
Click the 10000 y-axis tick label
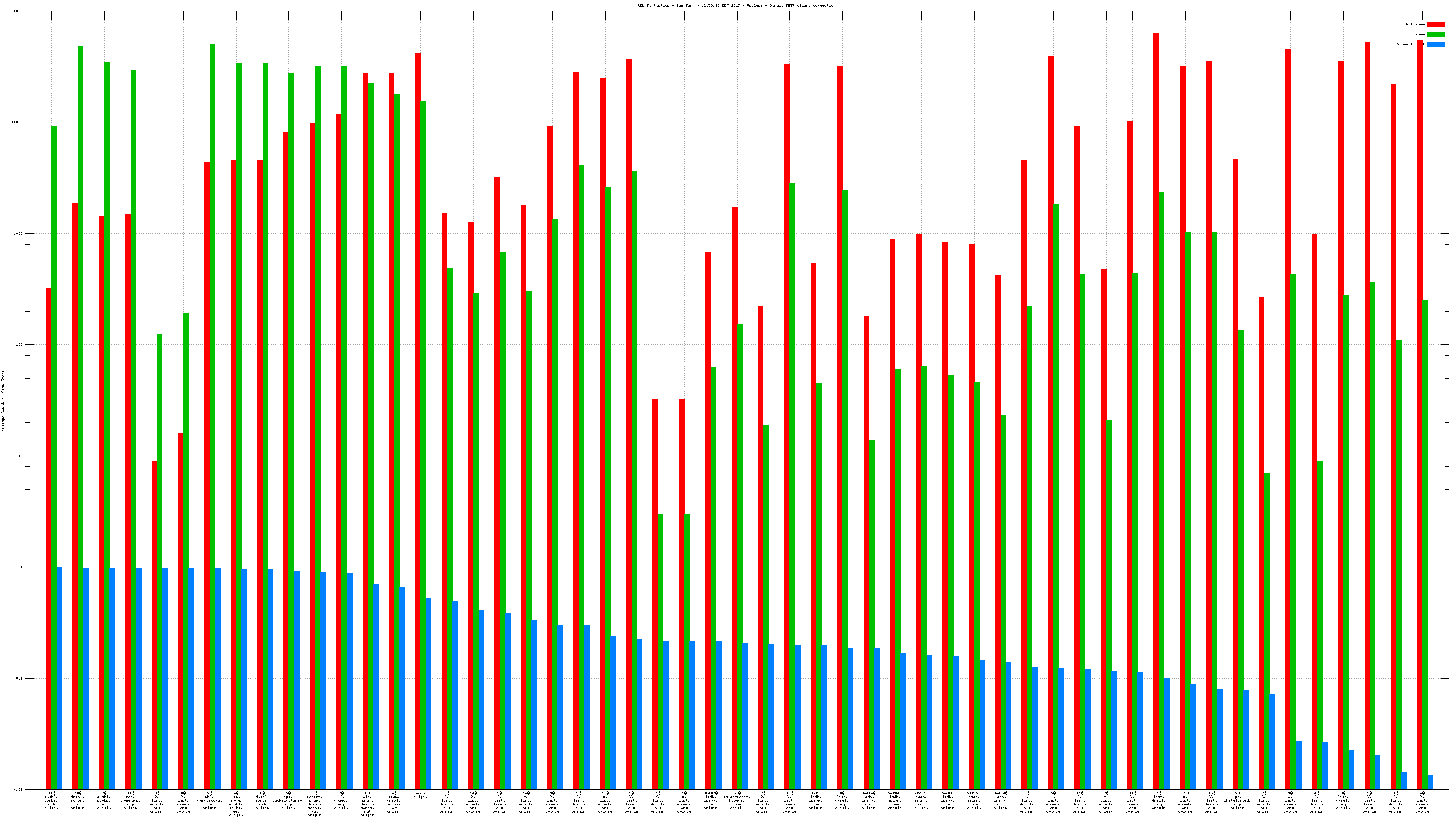coord(18,123)
